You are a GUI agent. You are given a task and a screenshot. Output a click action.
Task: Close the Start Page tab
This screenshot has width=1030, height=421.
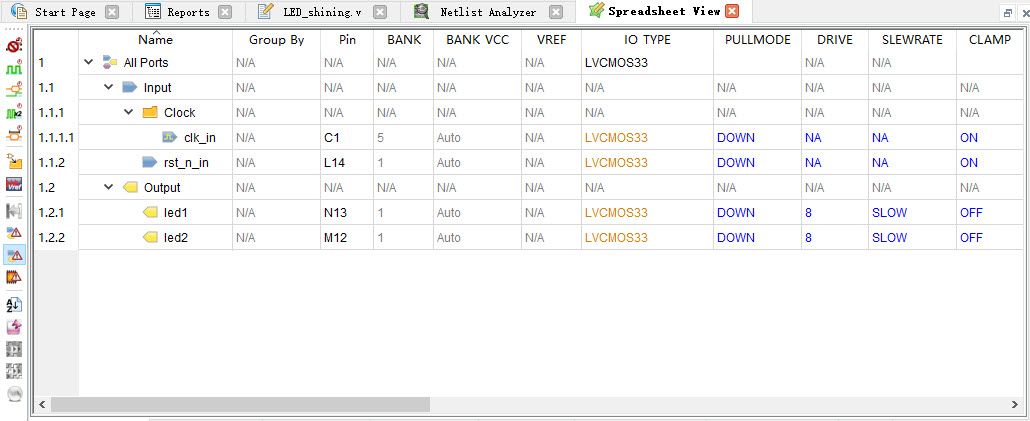tap(112, 12)
